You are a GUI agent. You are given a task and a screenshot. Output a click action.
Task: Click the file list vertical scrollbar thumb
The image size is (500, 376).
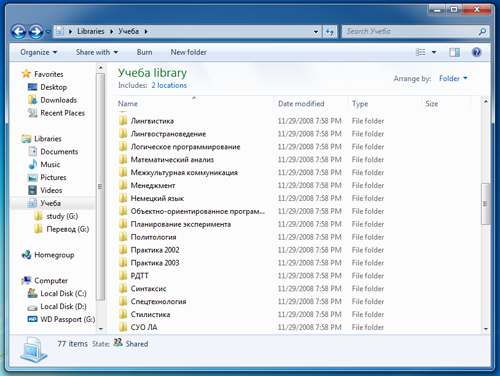(x=486, y=204)
